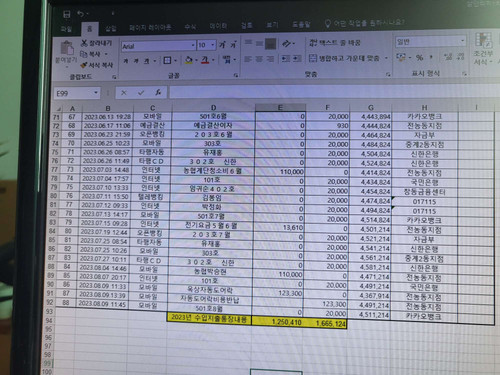
Task: Open Font group dialog launcher
Action: (x=236, y=75)
